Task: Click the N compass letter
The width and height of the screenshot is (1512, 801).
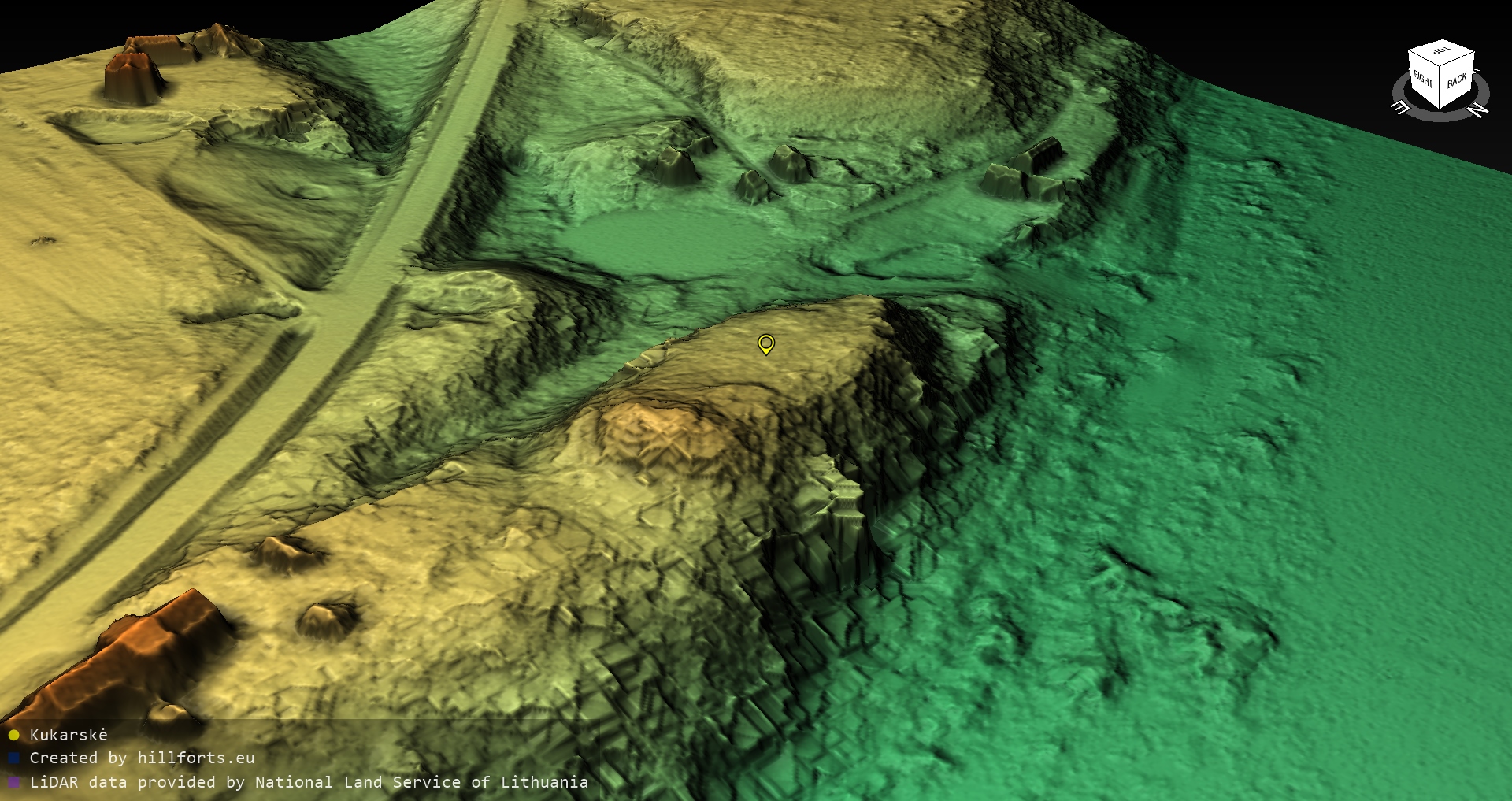Action: (1478, 110)
